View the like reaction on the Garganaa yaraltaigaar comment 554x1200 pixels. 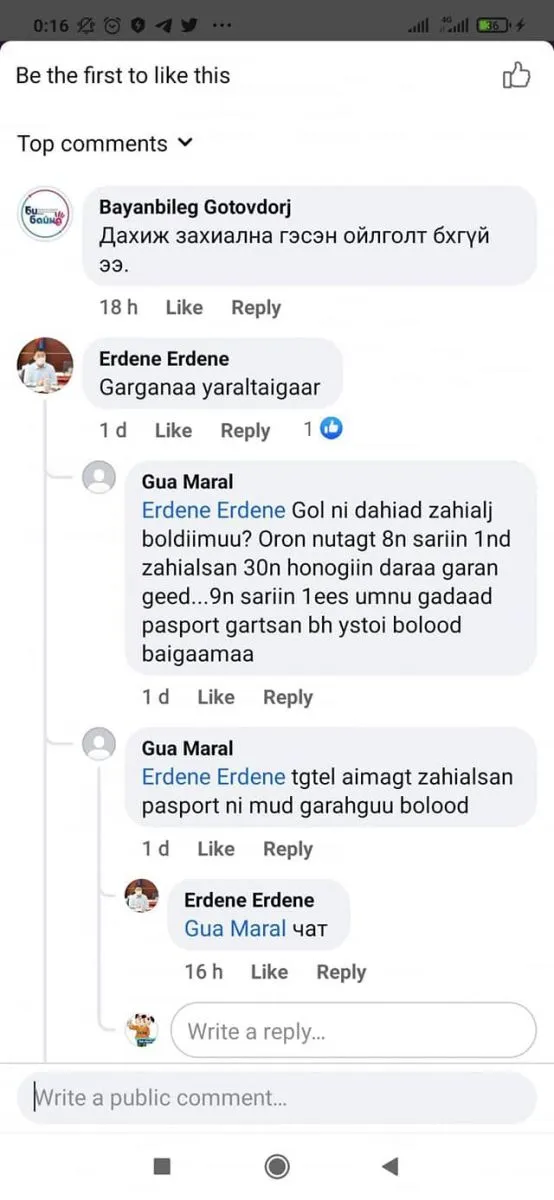(x=323, y=429)
